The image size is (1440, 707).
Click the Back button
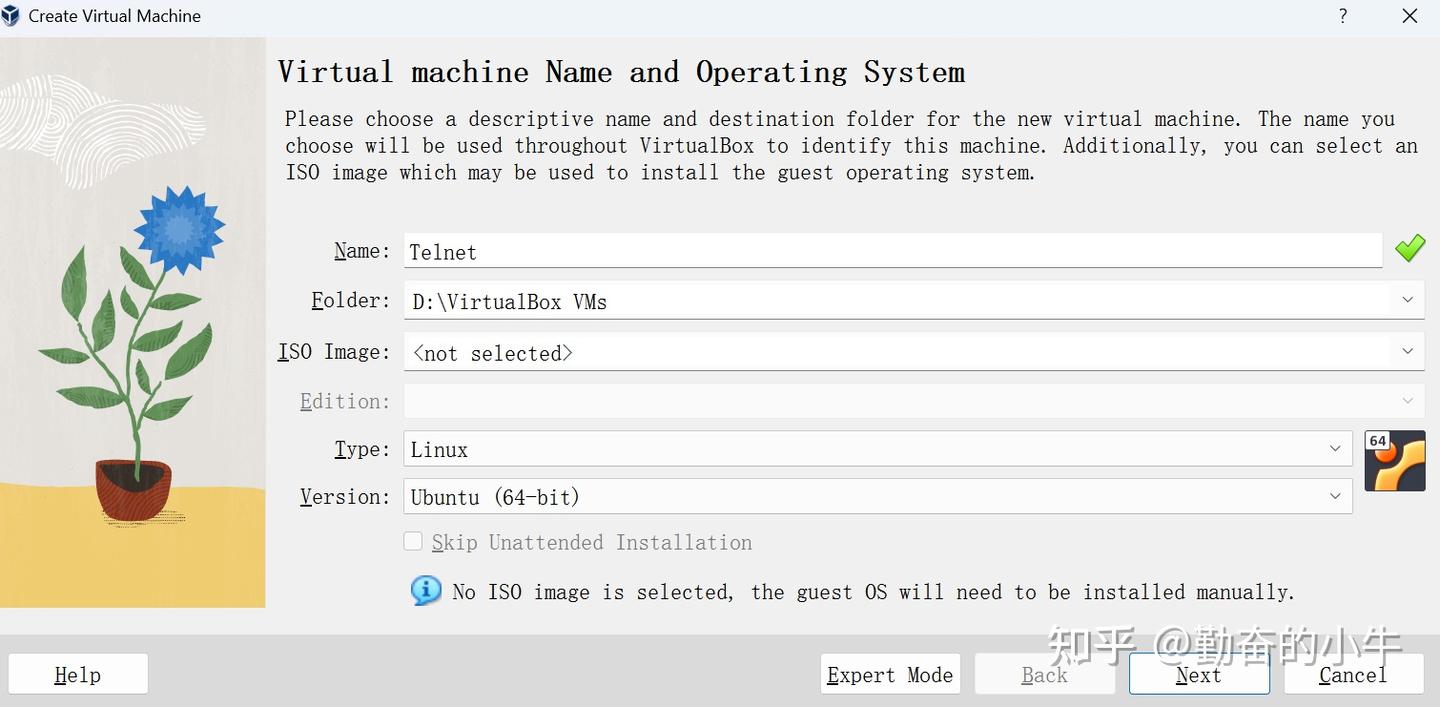[x=1044, y=675]
